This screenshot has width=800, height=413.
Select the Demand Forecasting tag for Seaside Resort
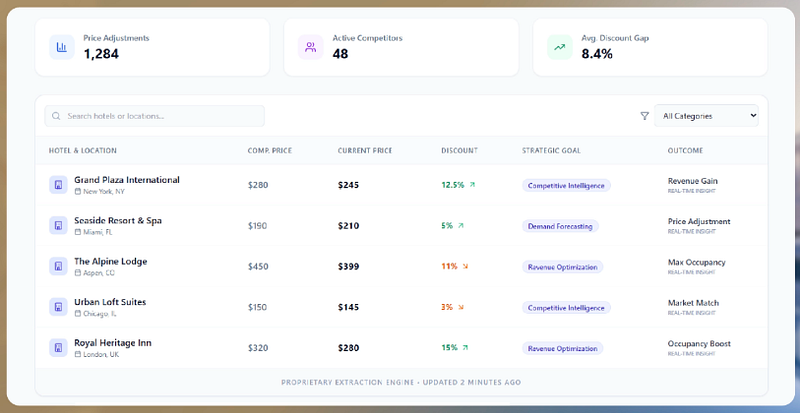(x=560, y=226)
